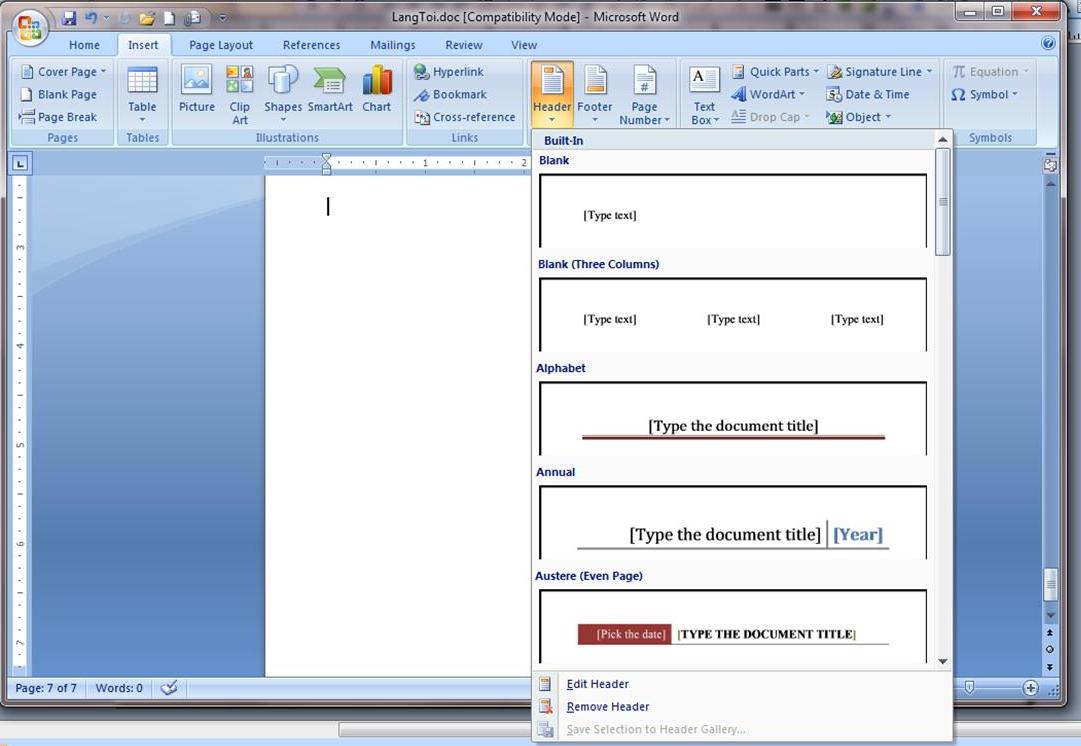Click Words: 0 in status bar
The image size is (1081, 746).
coord(119,687)
